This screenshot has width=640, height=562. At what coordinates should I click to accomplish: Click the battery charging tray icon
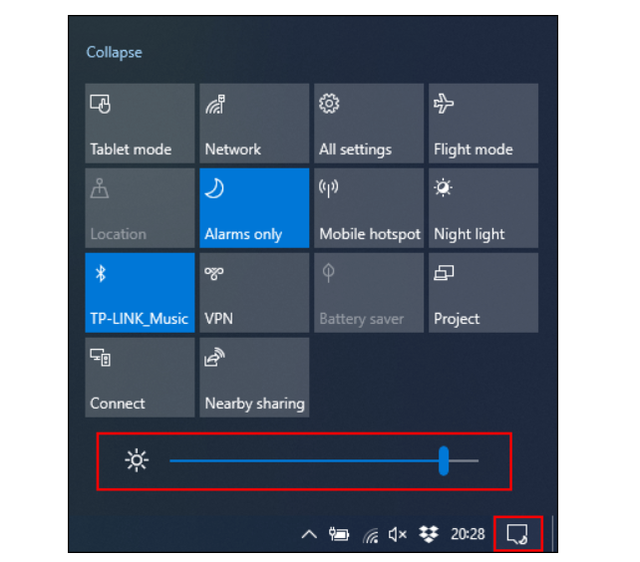coord(339,534)
